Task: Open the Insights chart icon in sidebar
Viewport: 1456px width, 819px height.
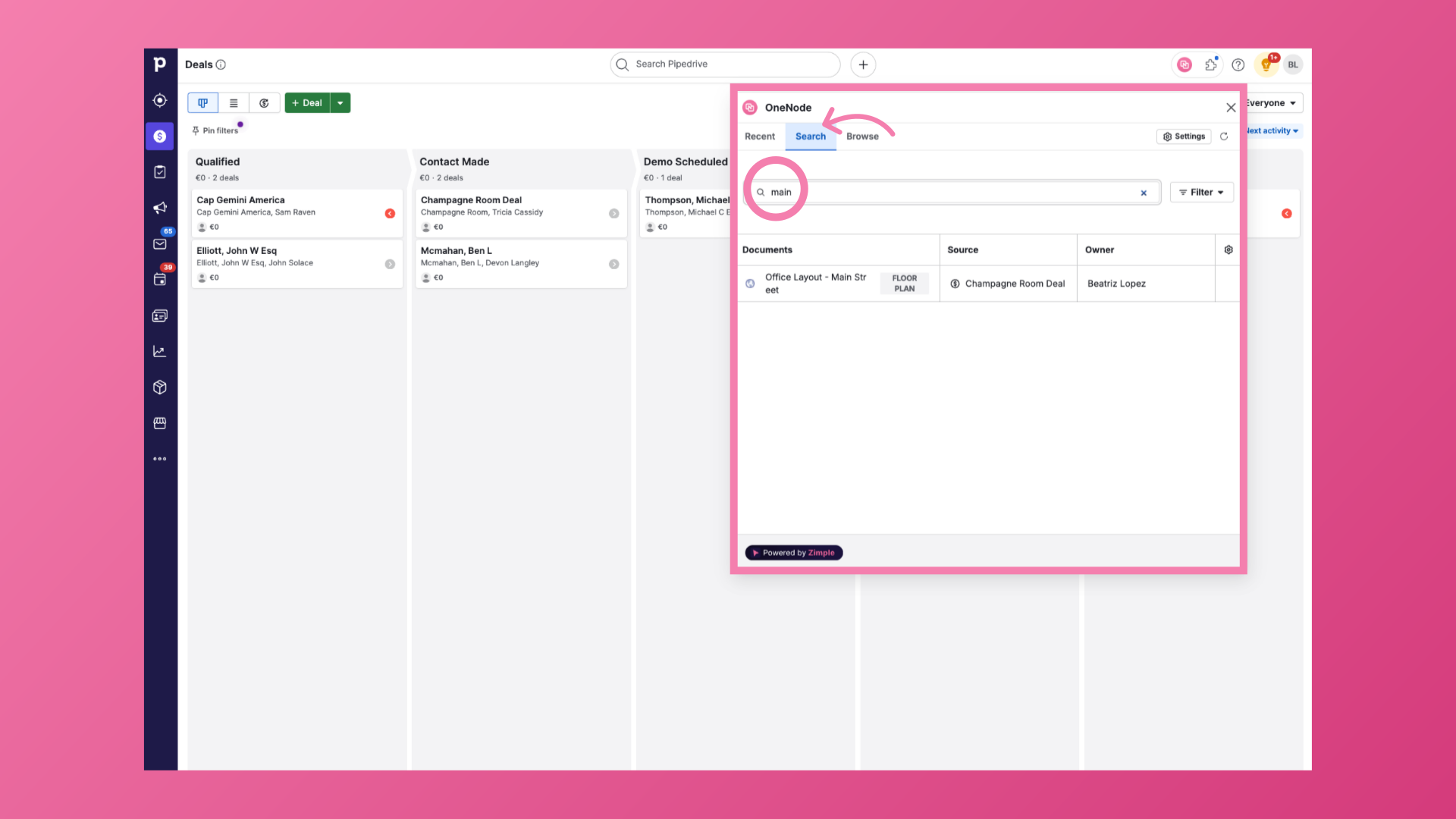Action: point(160,351)
